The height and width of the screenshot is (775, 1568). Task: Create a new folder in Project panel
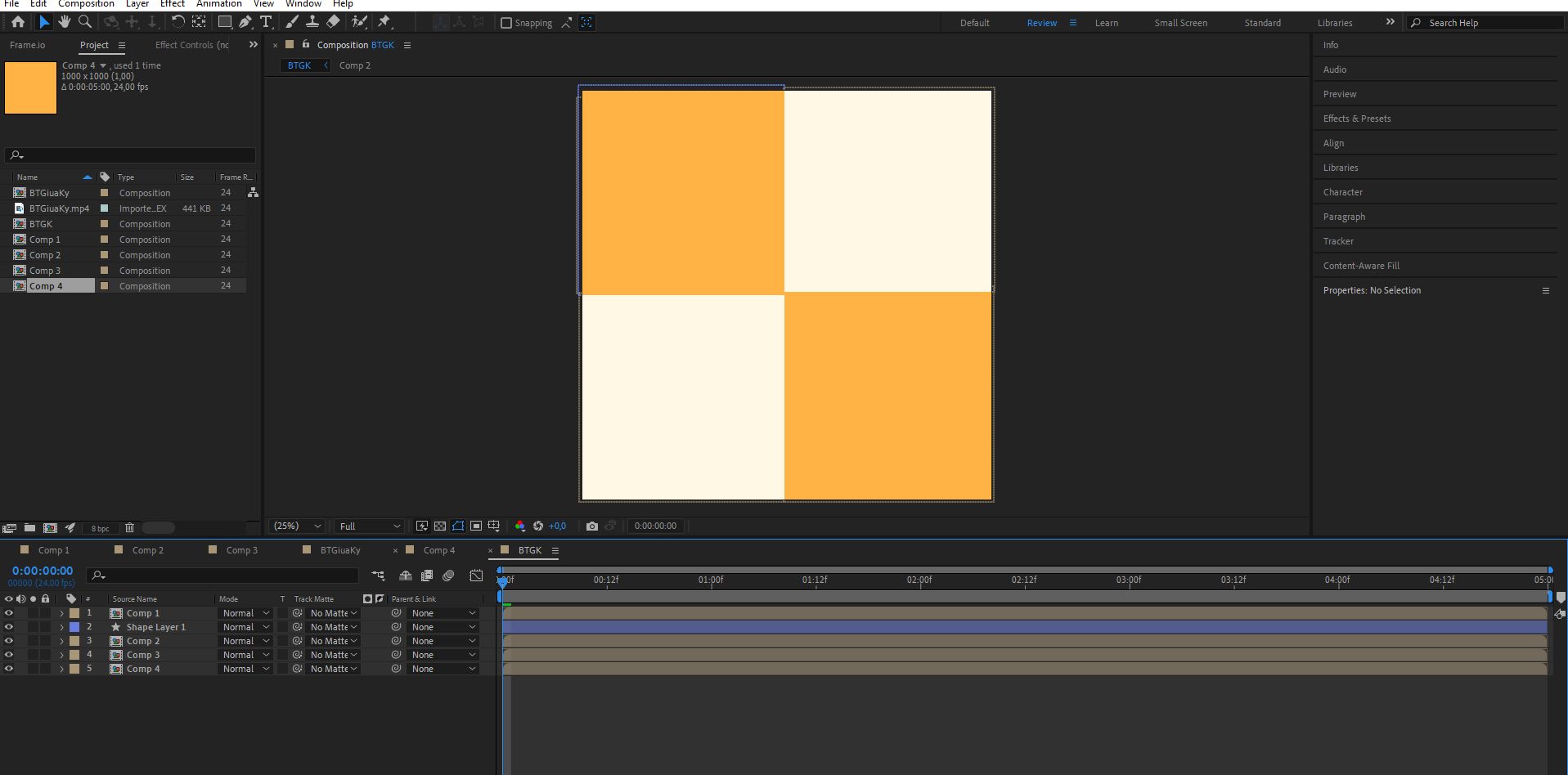(x=29, y=528)
